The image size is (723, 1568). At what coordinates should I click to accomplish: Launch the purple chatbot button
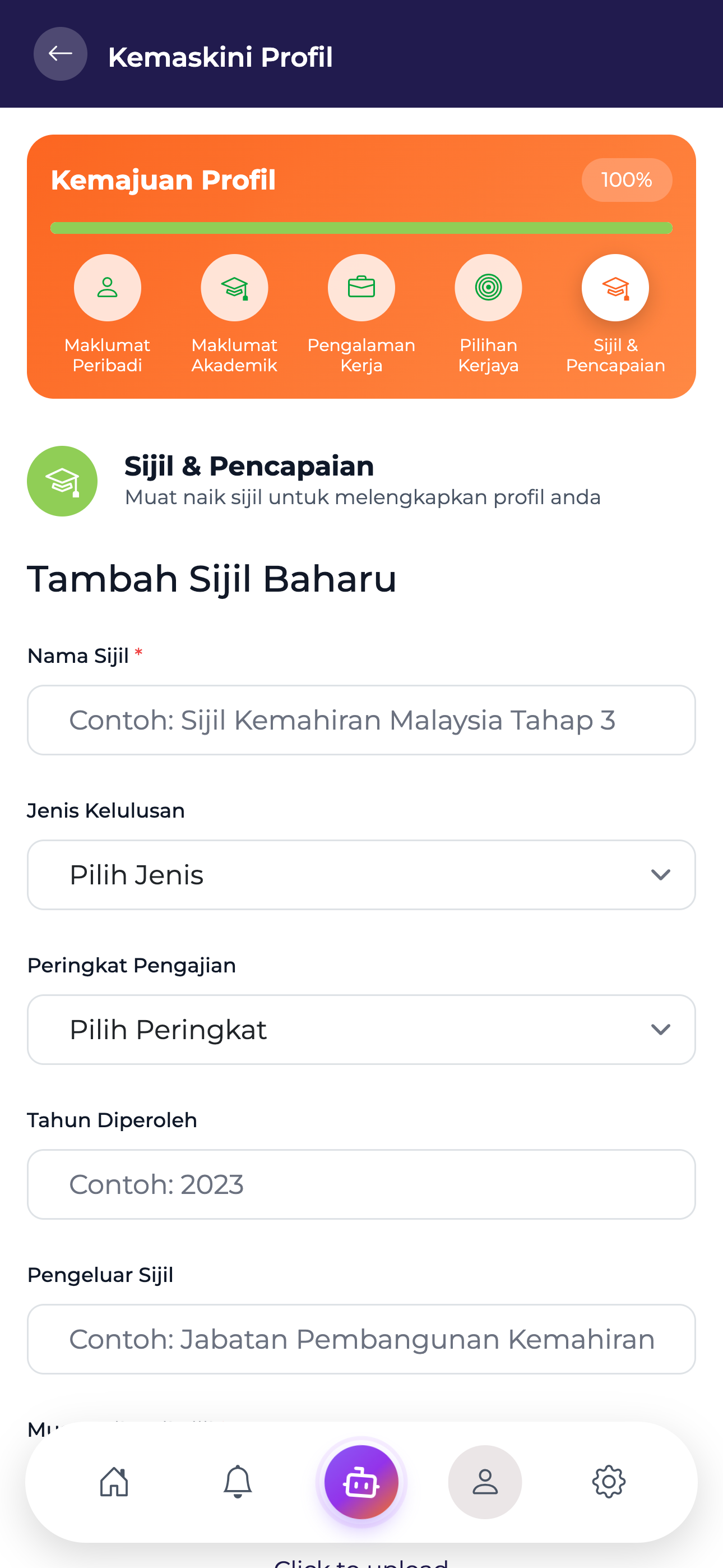(361, 1482)
